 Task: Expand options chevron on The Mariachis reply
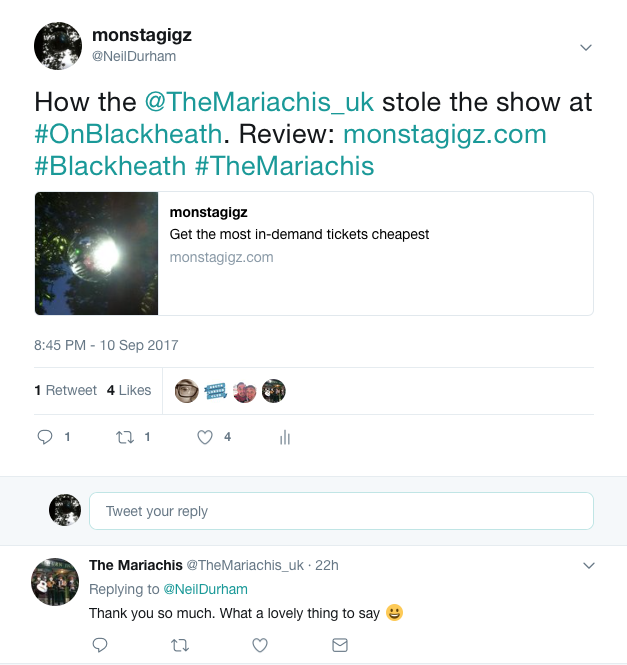589,565
